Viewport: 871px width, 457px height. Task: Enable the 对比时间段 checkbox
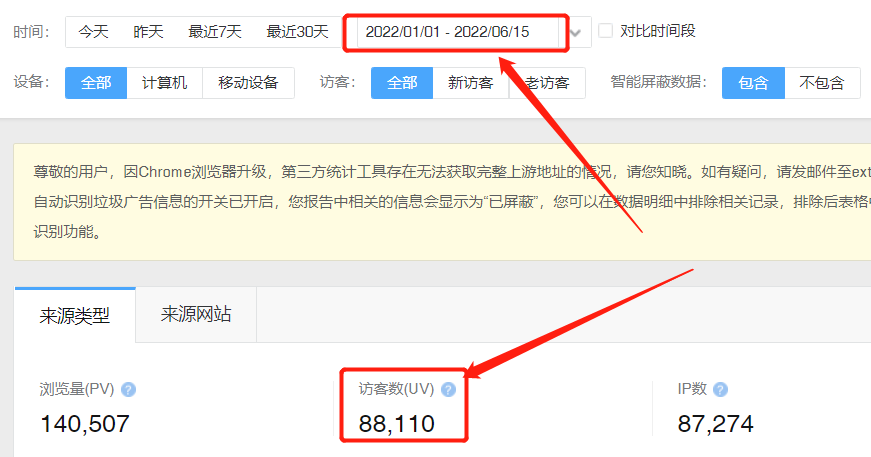point(605,31)
